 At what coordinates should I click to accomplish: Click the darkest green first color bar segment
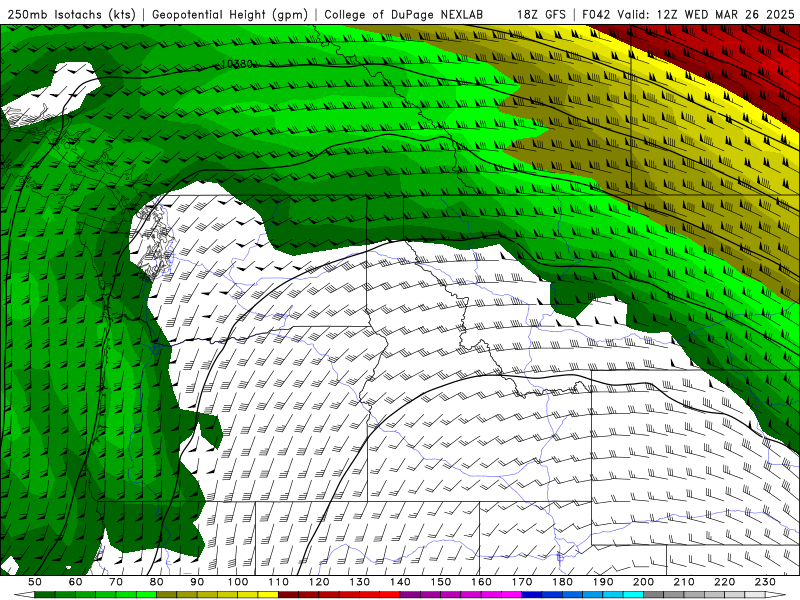tap(45, 595)
